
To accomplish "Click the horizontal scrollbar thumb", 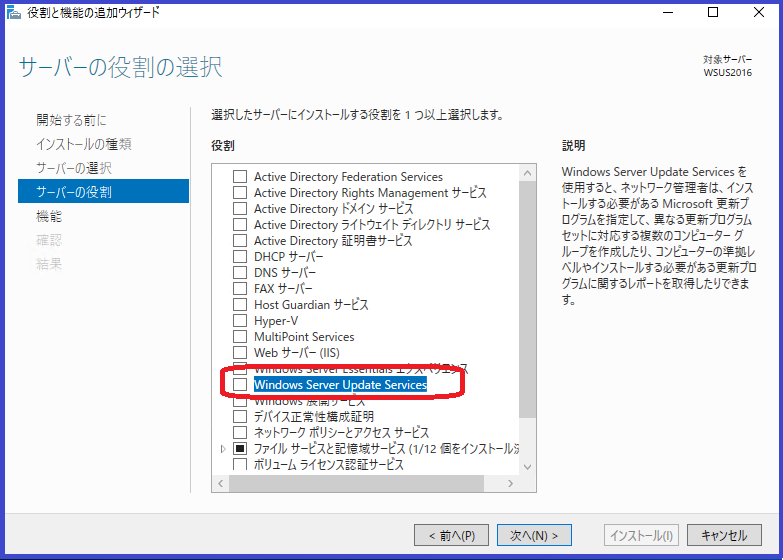I will pyautogui.click(x=356, y=483).
